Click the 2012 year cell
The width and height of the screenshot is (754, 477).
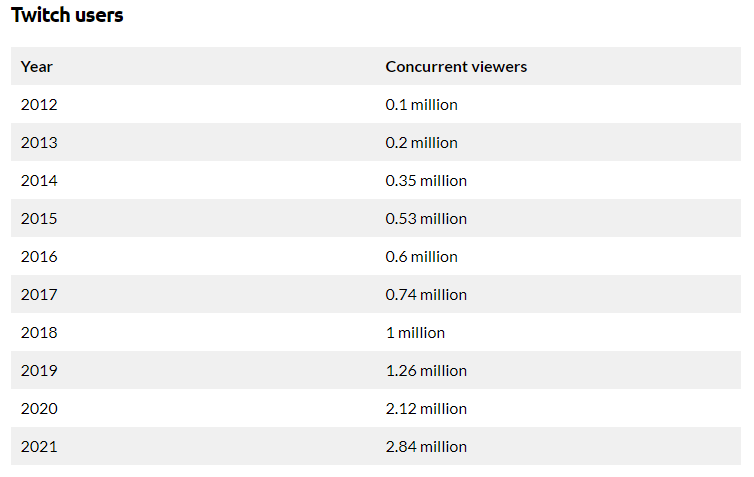(39, 104)
